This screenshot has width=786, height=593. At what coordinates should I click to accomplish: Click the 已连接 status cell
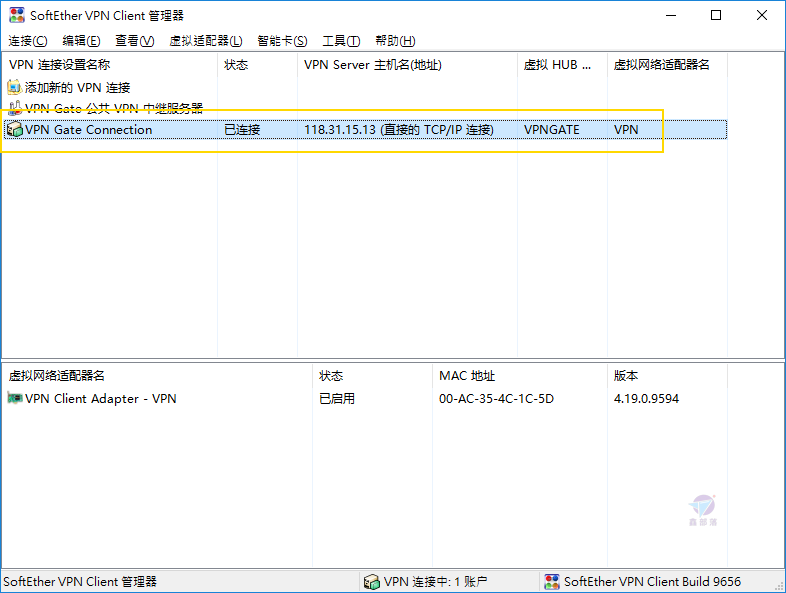tap(242, 129)
